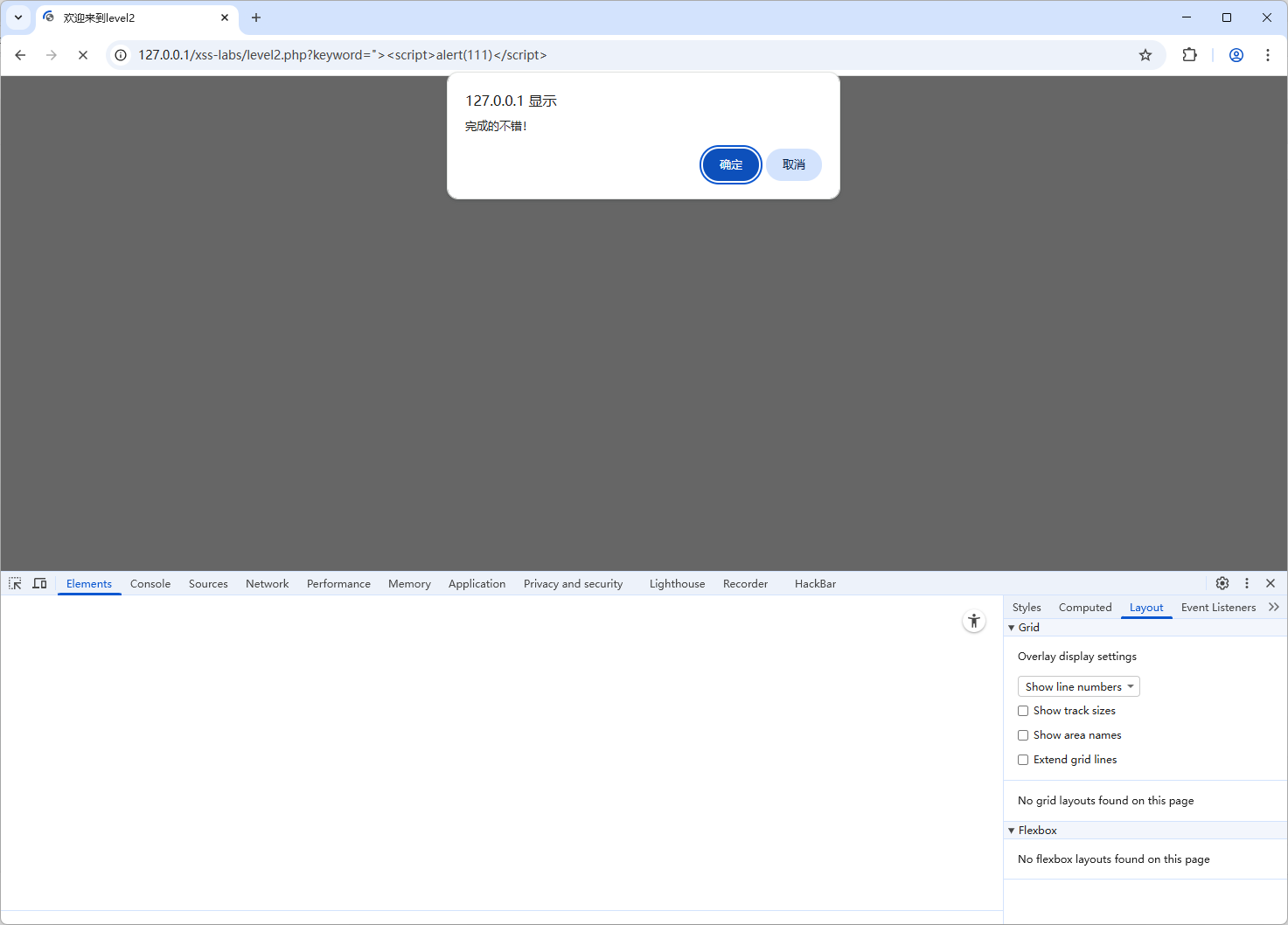Screen dimensions: 1288x925
Task: Open DevTools customize three-dot menu
Action: click(x=1247, y=583)
